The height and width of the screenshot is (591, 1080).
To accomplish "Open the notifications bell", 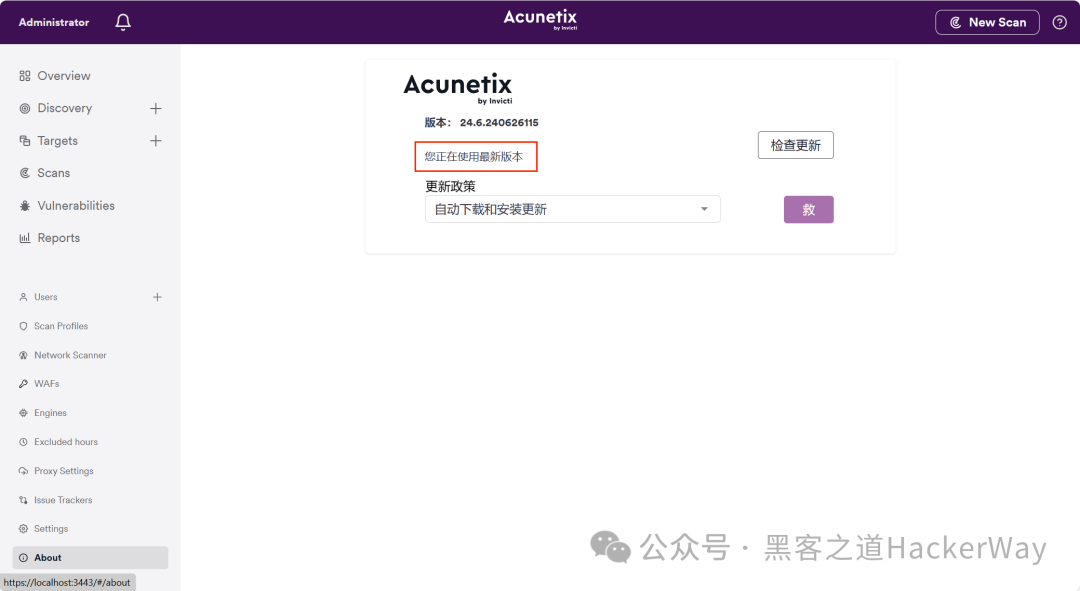I will (123, 22).
